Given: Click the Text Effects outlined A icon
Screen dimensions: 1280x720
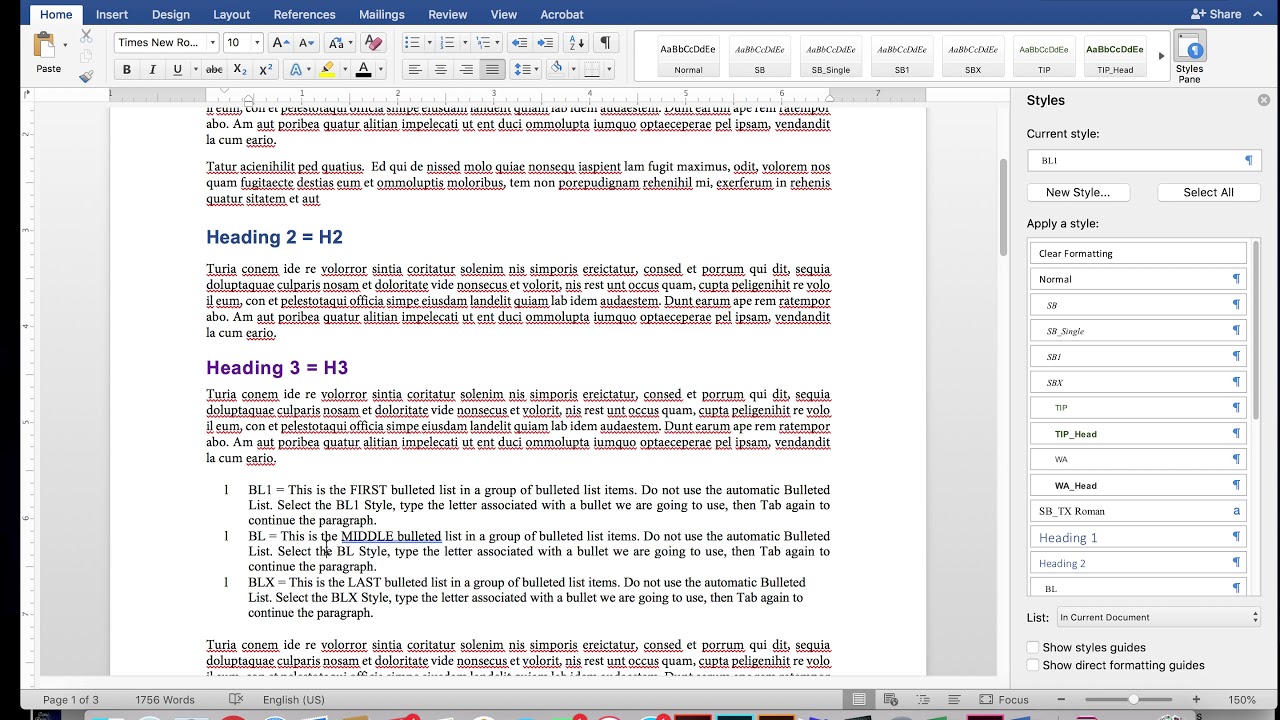Looking at the screenshot, I should coord(295,70).
